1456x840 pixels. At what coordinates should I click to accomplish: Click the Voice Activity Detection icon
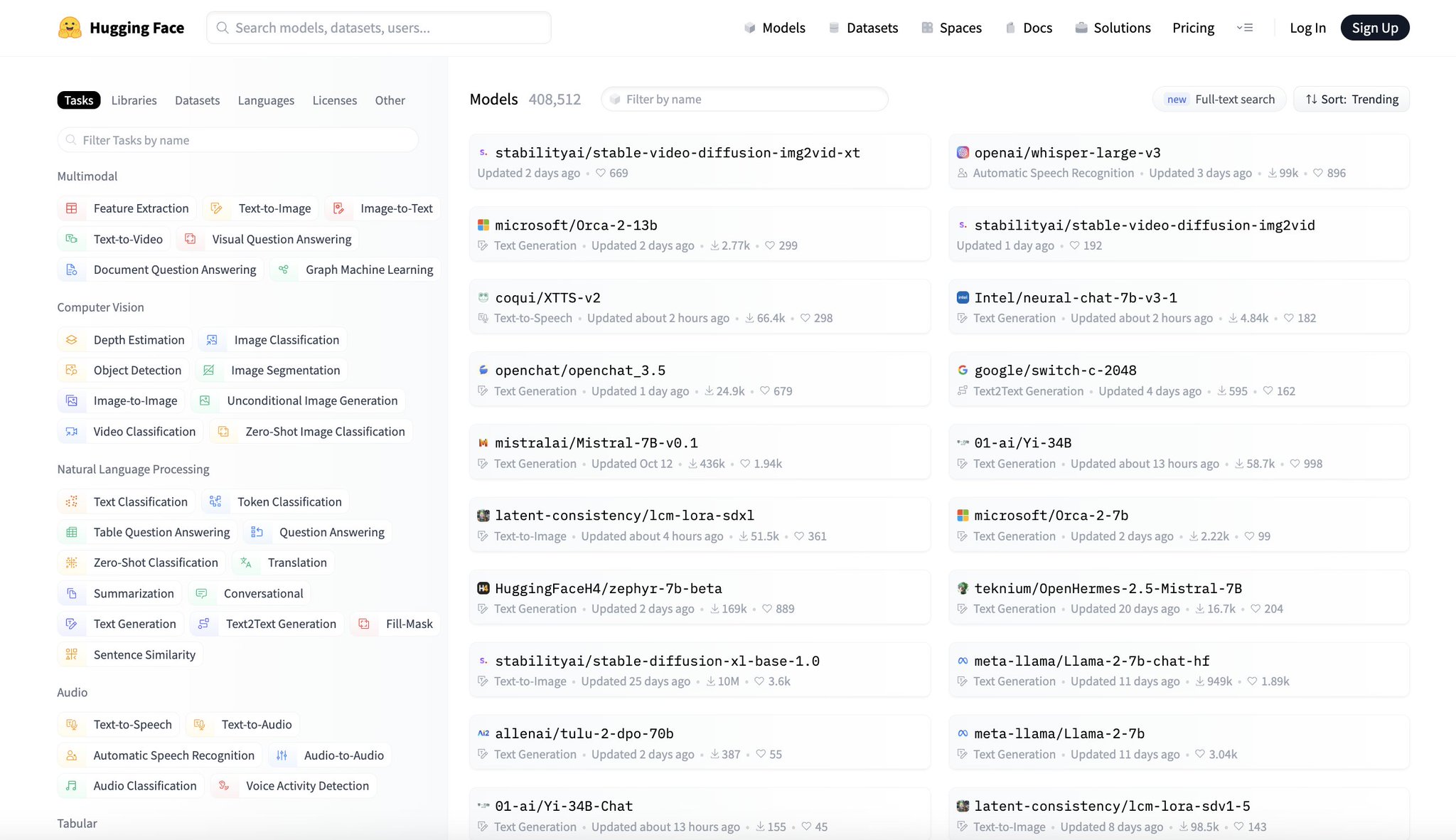(224, 785)
